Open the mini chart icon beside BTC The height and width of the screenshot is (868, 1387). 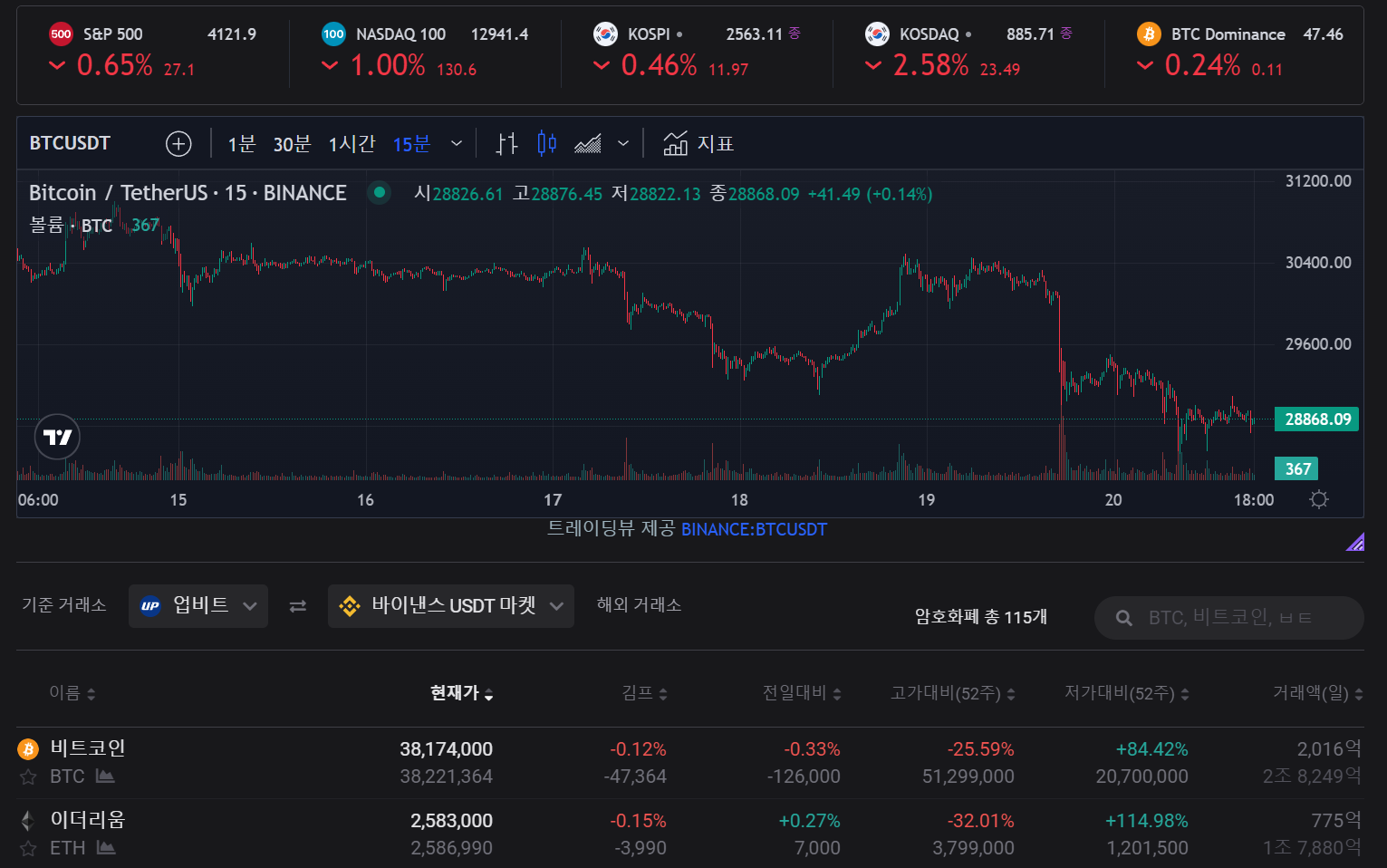[105, 776]
